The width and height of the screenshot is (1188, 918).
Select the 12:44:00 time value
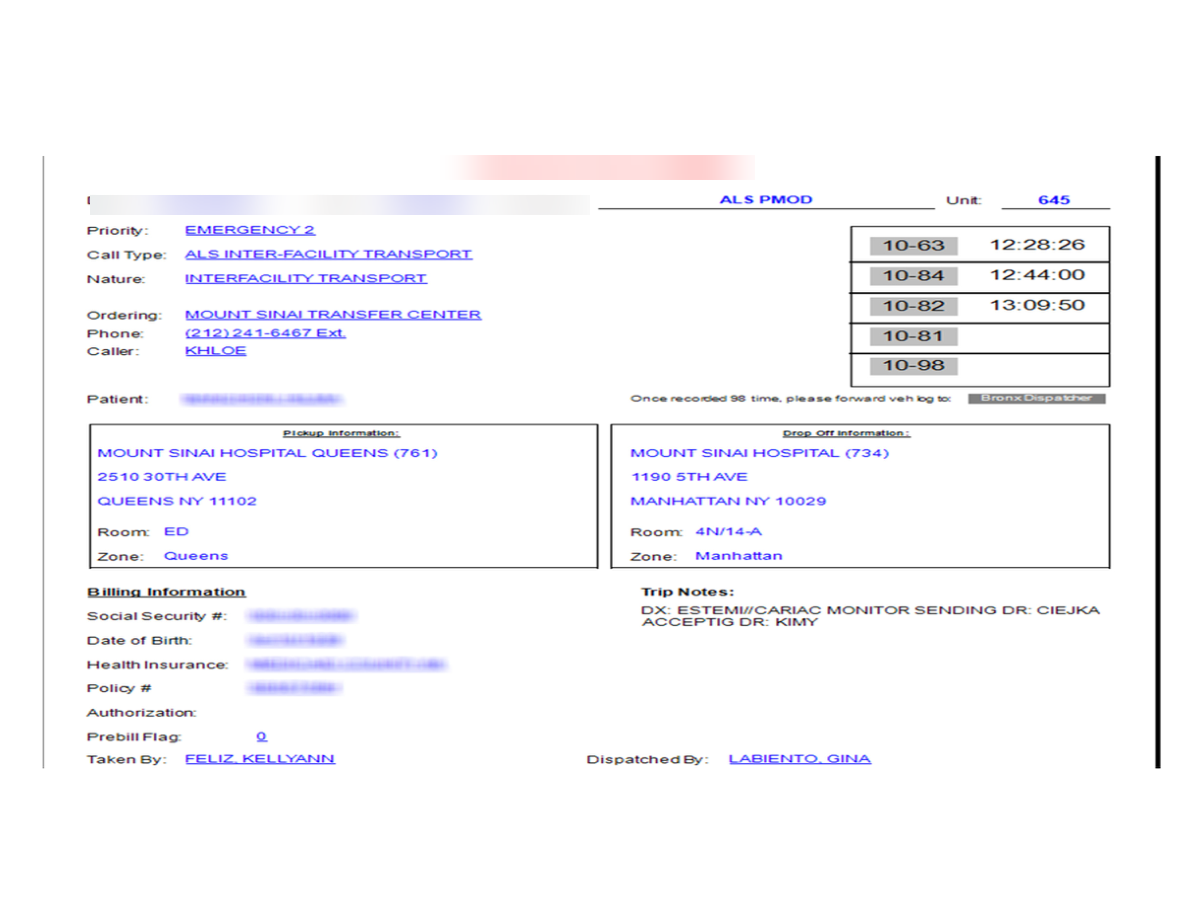click(x=1037, y=275)
